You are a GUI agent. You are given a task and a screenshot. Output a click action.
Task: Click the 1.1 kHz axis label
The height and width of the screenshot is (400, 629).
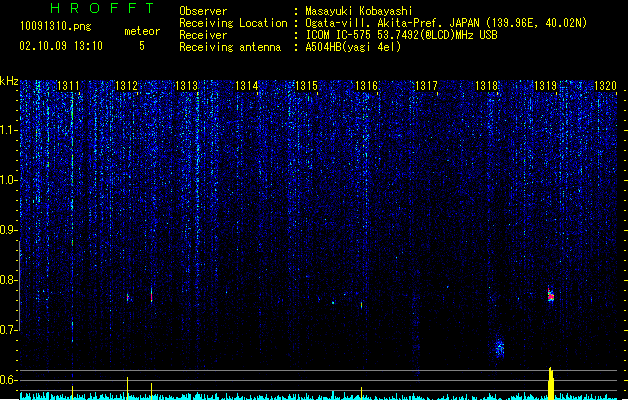click(9, 130)
